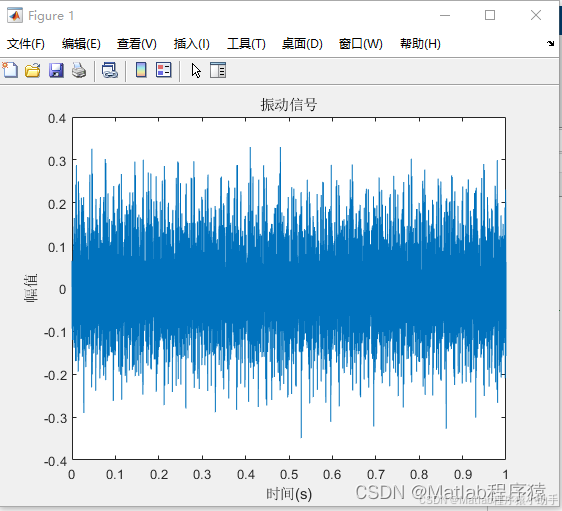Viewport: 562px width, 511px height.
Task: Minimize the Figure 1 window
Action: pos(445,15)
